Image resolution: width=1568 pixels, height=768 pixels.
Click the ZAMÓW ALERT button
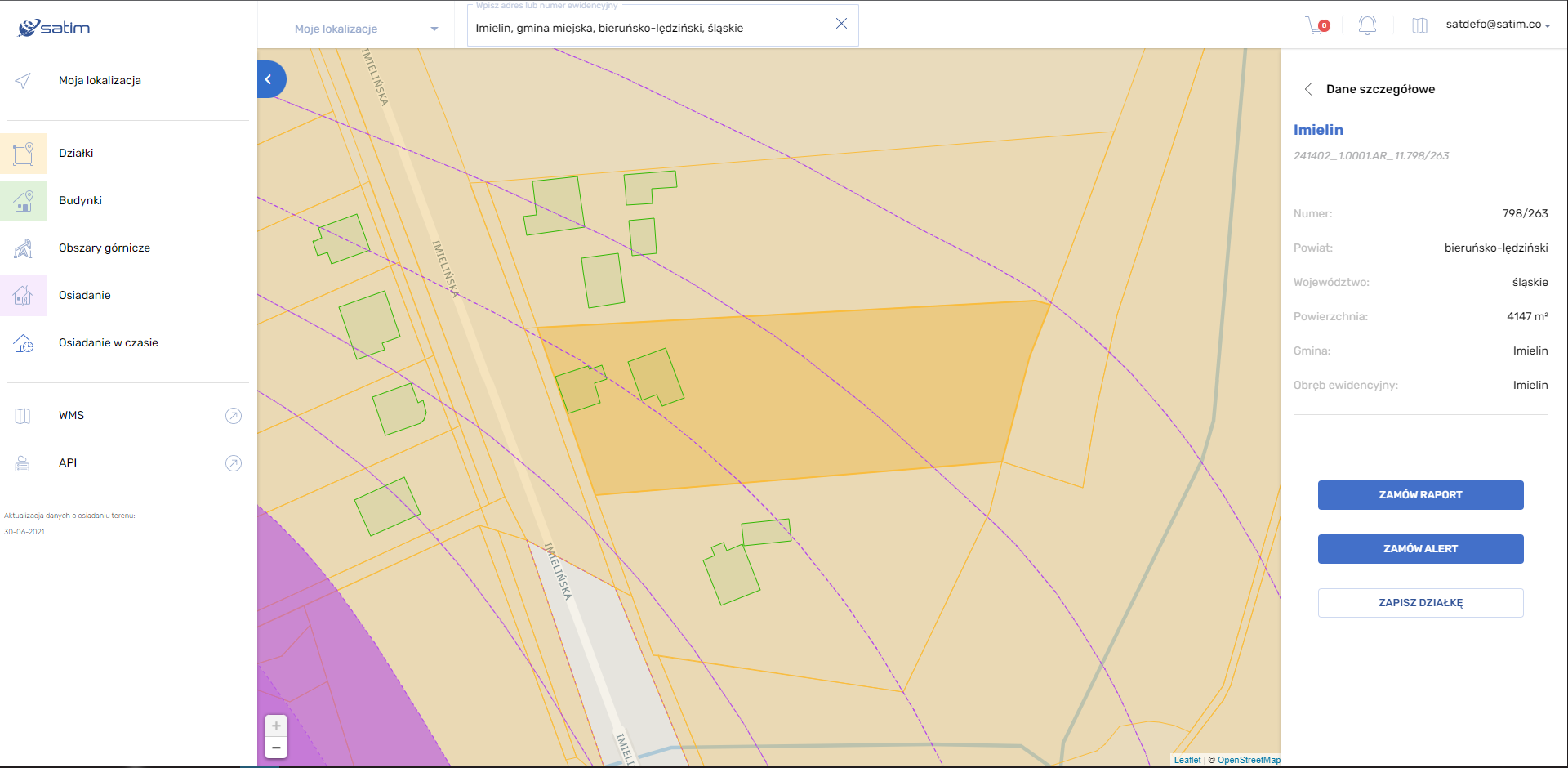tap(1420, 549)
